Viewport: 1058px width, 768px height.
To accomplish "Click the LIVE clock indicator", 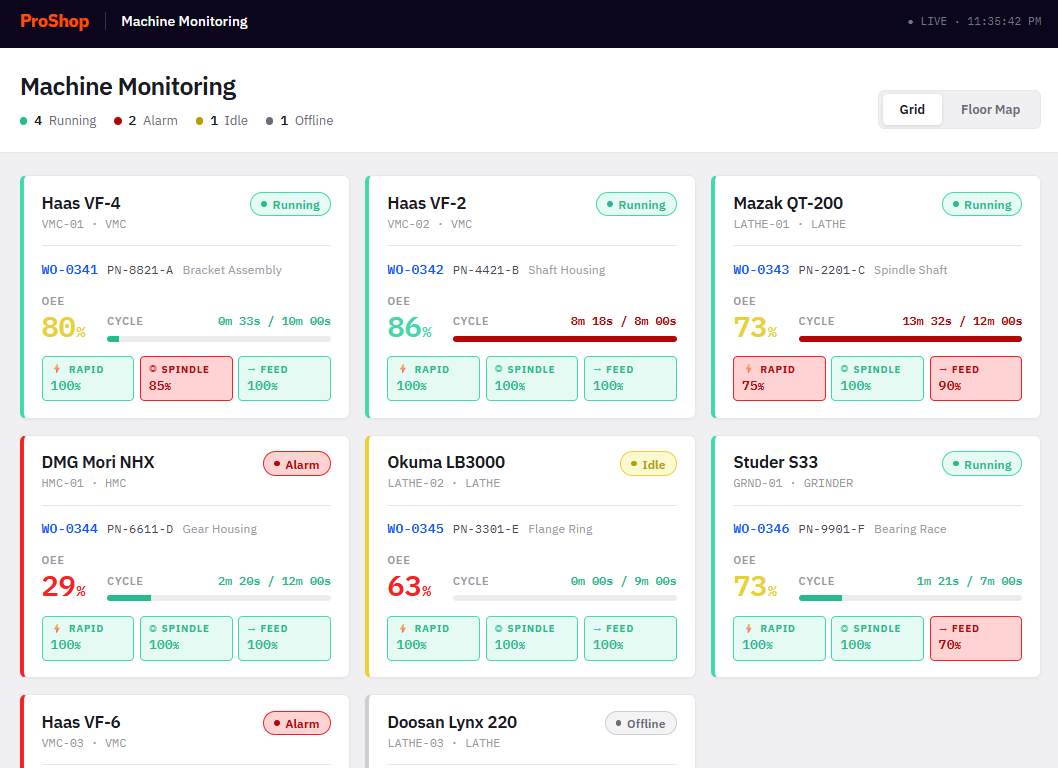I will [974, 22].
